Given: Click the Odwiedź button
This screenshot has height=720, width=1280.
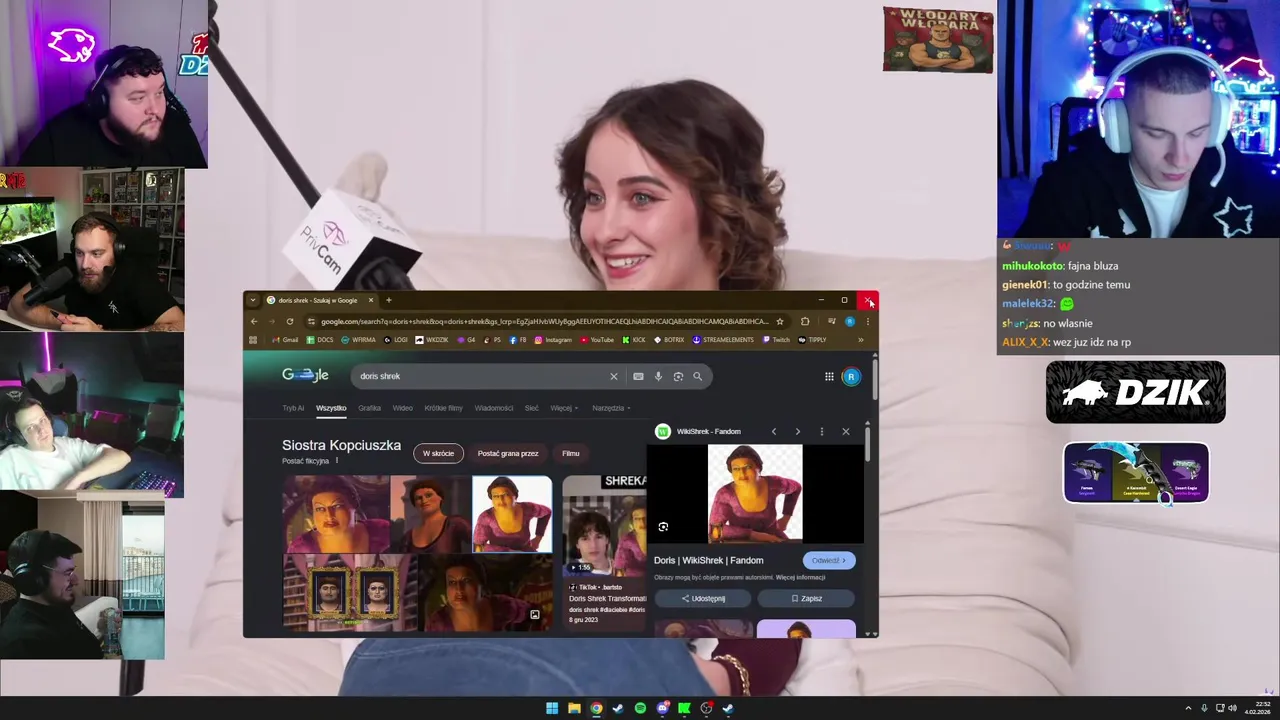Looking at the screenshot, I should [829, 560].
